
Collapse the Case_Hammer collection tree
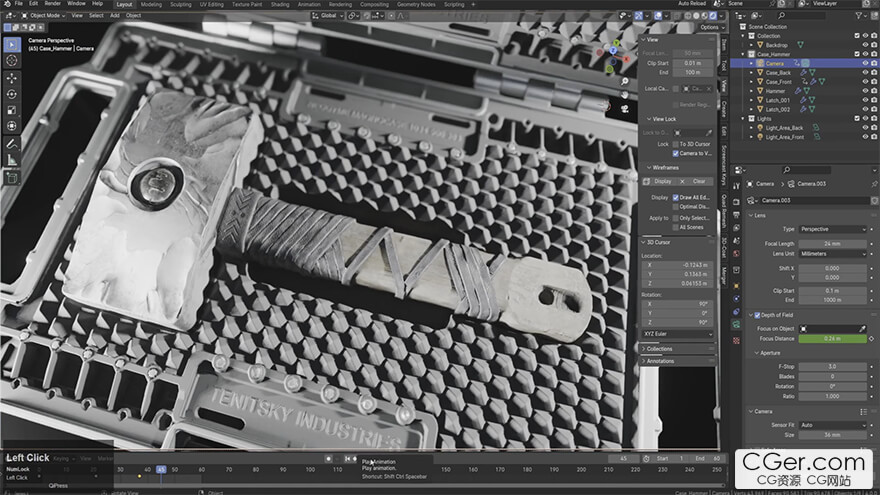tap(744, 54)
